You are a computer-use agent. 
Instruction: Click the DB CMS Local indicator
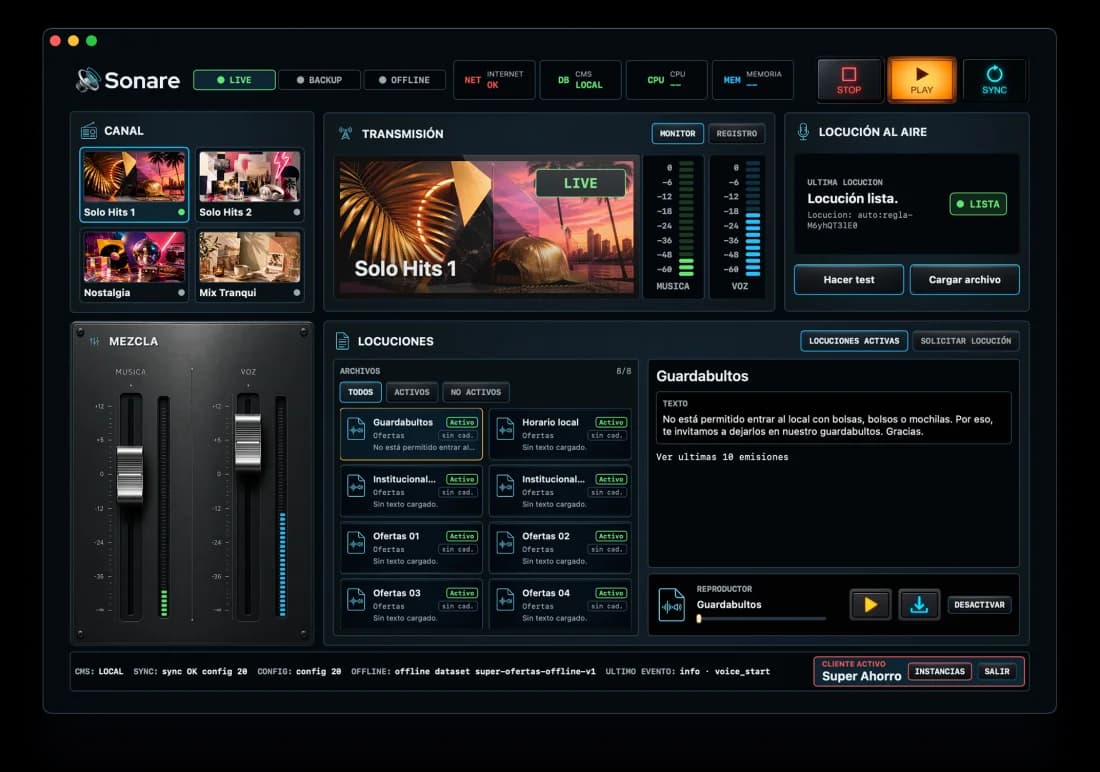point(580,79)
